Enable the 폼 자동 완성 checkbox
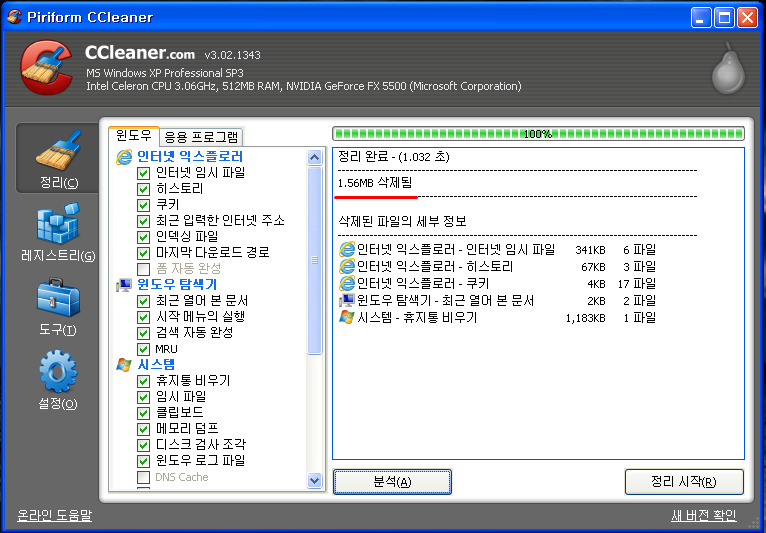 (x=143, y=269)
